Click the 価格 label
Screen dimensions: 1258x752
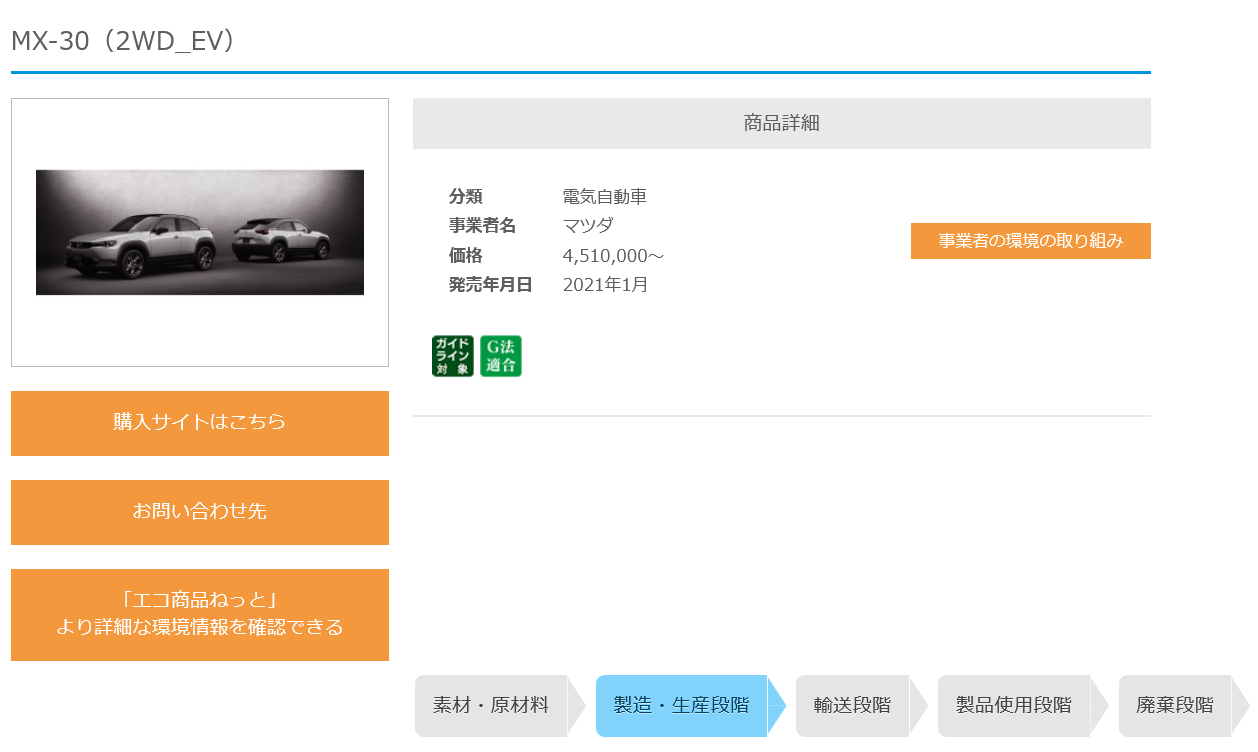466,256
